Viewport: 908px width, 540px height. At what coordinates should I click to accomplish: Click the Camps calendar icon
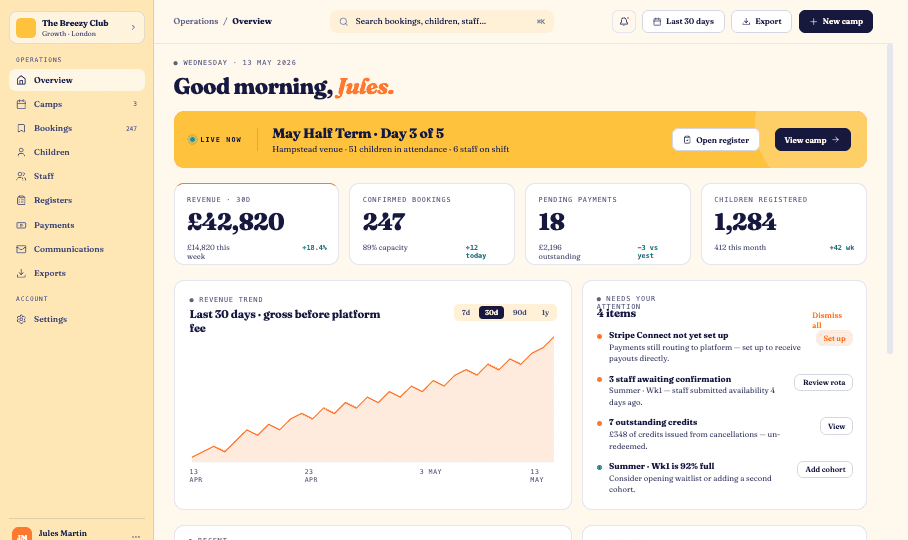point(21,104)
